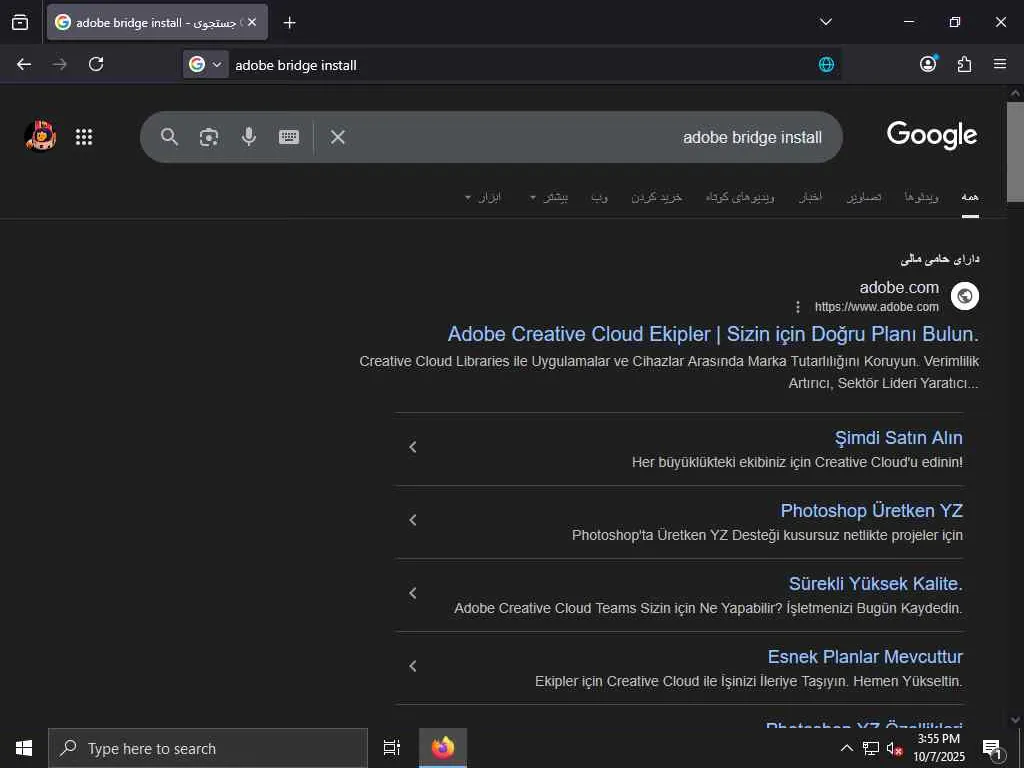Switch to the تصاویر images tab
The image size is (1024, 768).
point(864,197)
